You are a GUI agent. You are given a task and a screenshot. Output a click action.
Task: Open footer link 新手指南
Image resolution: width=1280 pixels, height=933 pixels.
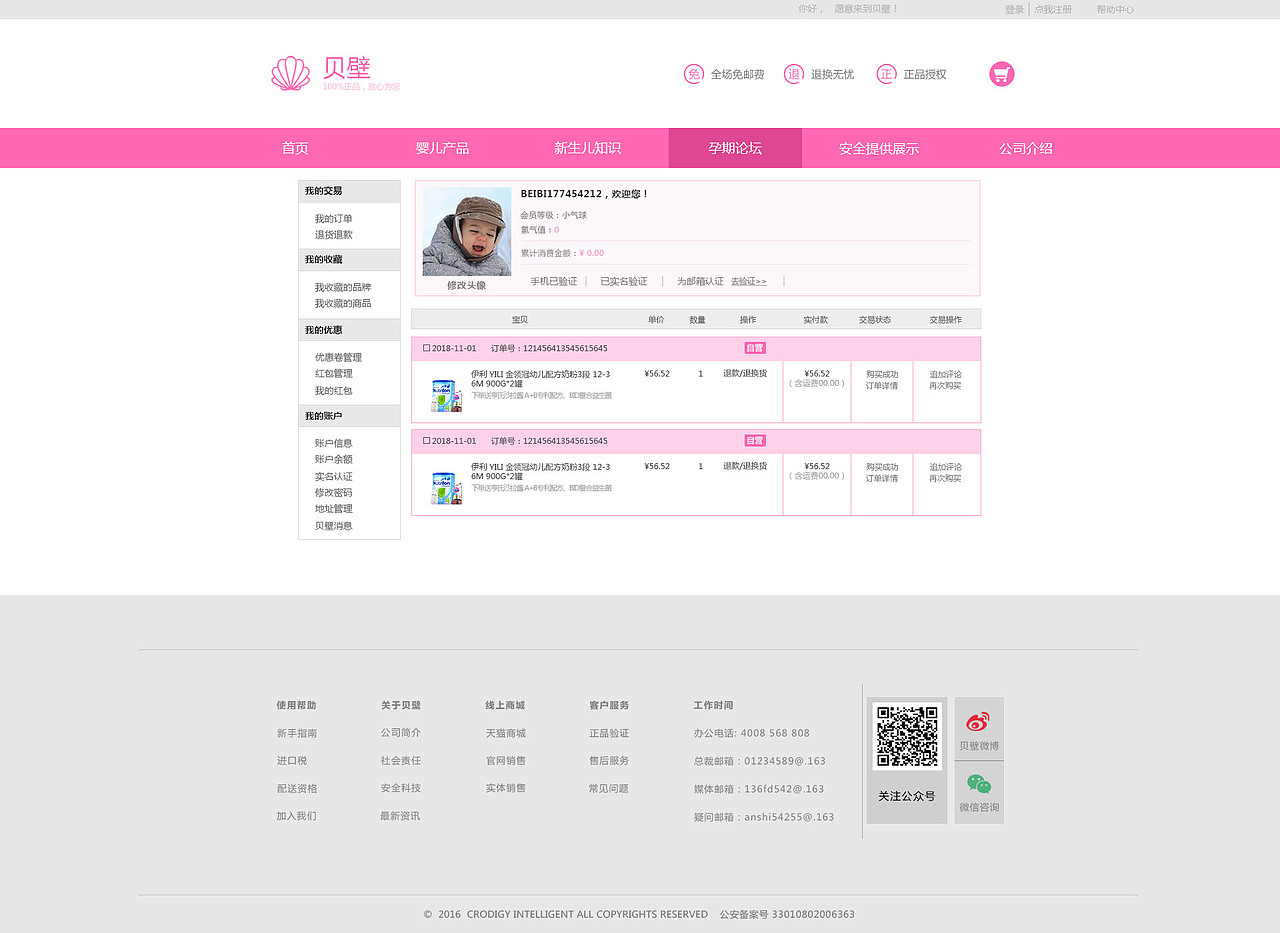[x=297, y=733]
